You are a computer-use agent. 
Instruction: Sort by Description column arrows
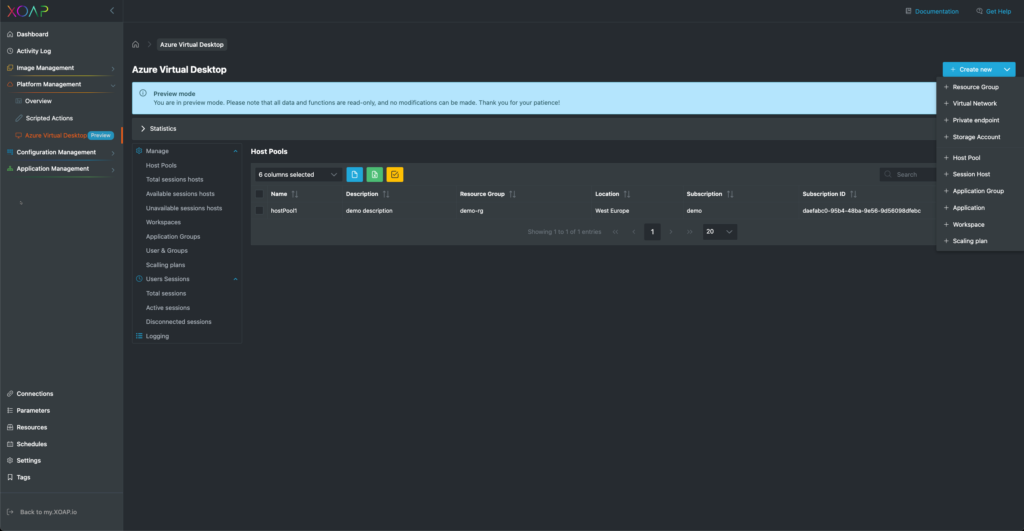(x=386, y=194)
